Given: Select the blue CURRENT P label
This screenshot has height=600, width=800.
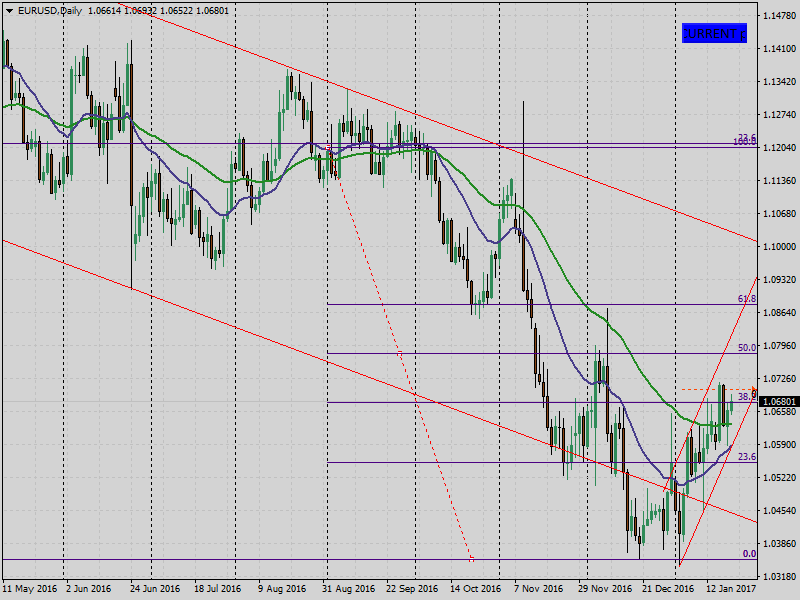Looking at the screenshot, I should click(x=714, y=34).
